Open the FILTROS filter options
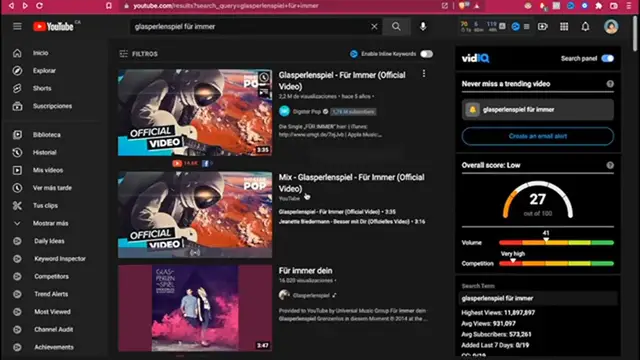 coord(138,54)
